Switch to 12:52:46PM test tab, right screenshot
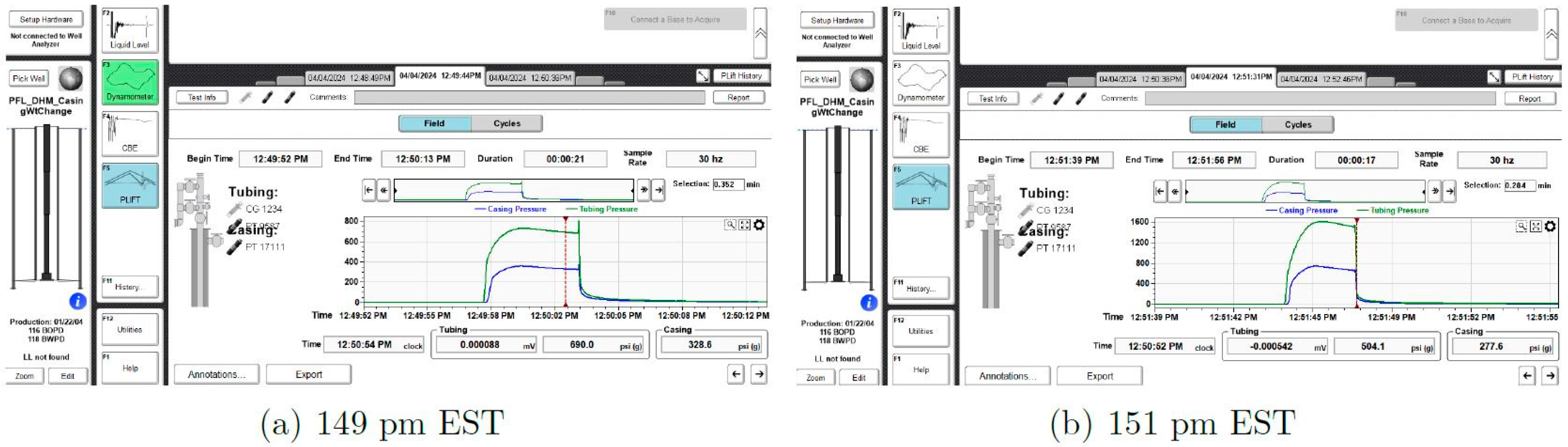The image size is (1568, 447). 1322,79
